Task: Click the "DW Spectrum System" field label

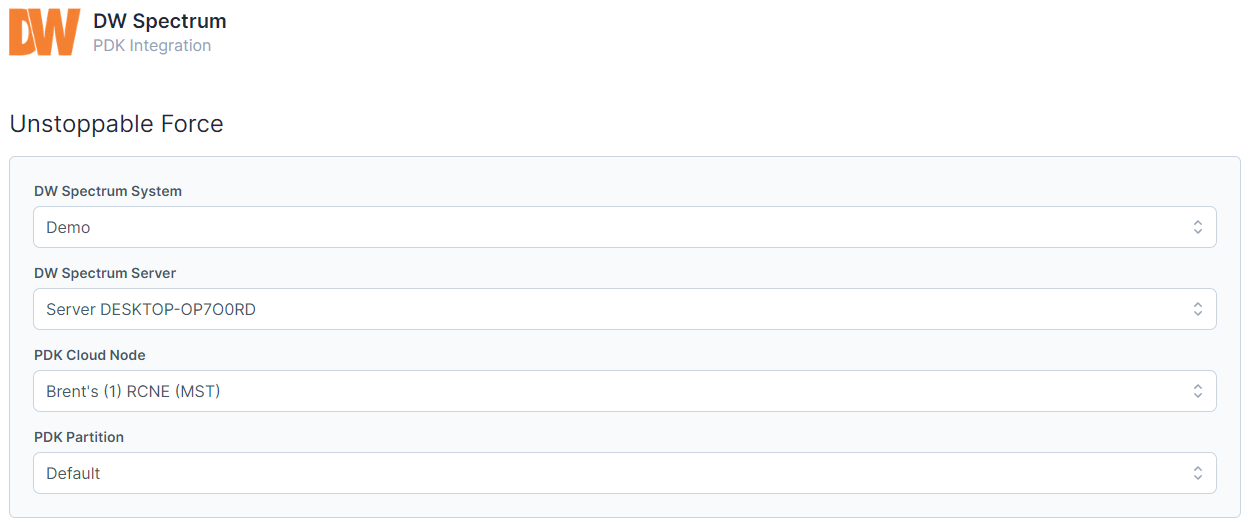Action: click(108, 191)
